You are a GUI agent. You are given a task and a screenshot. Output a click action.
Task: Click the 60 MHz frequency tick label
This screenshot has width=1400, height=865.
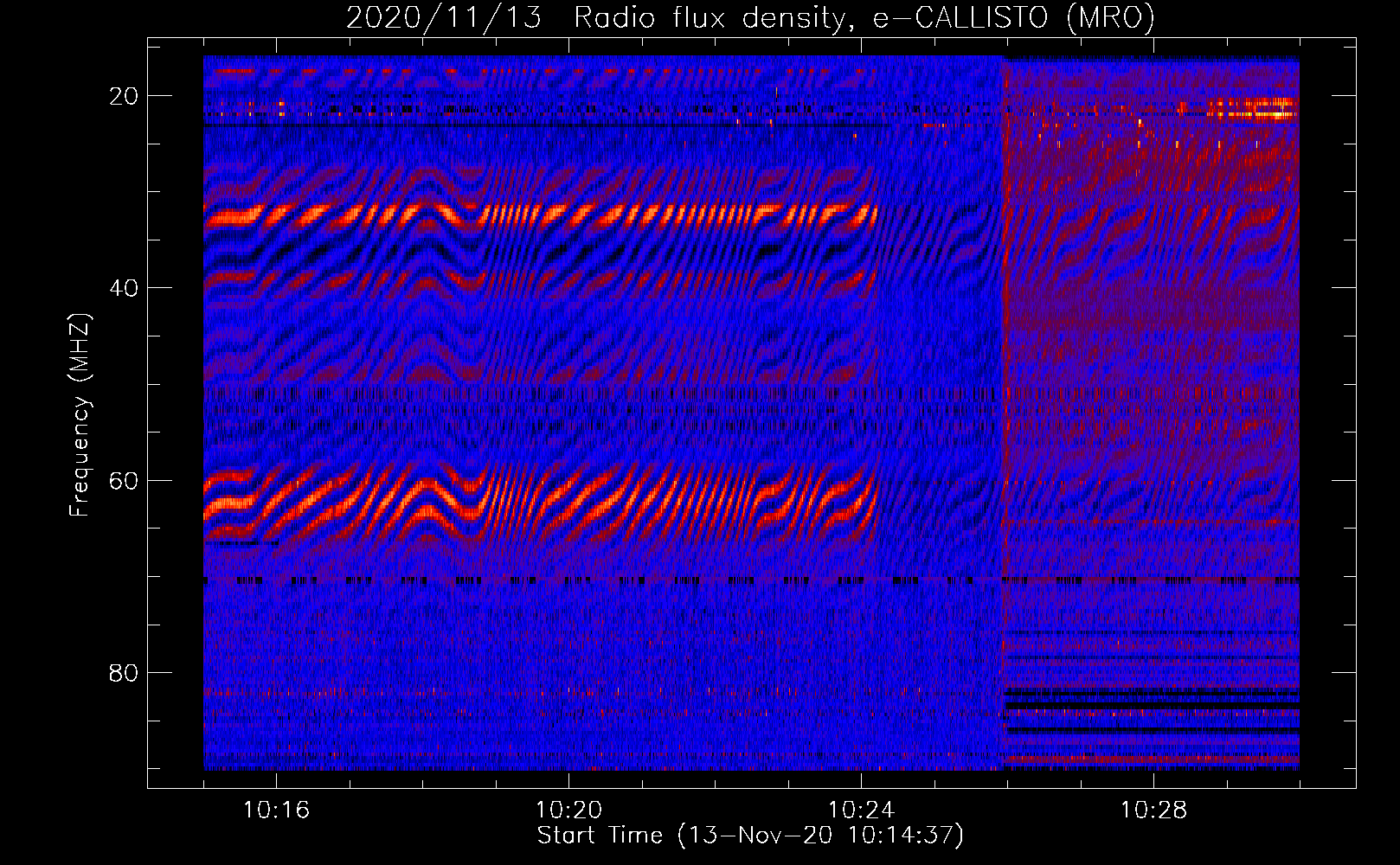(x=125, y=481)
